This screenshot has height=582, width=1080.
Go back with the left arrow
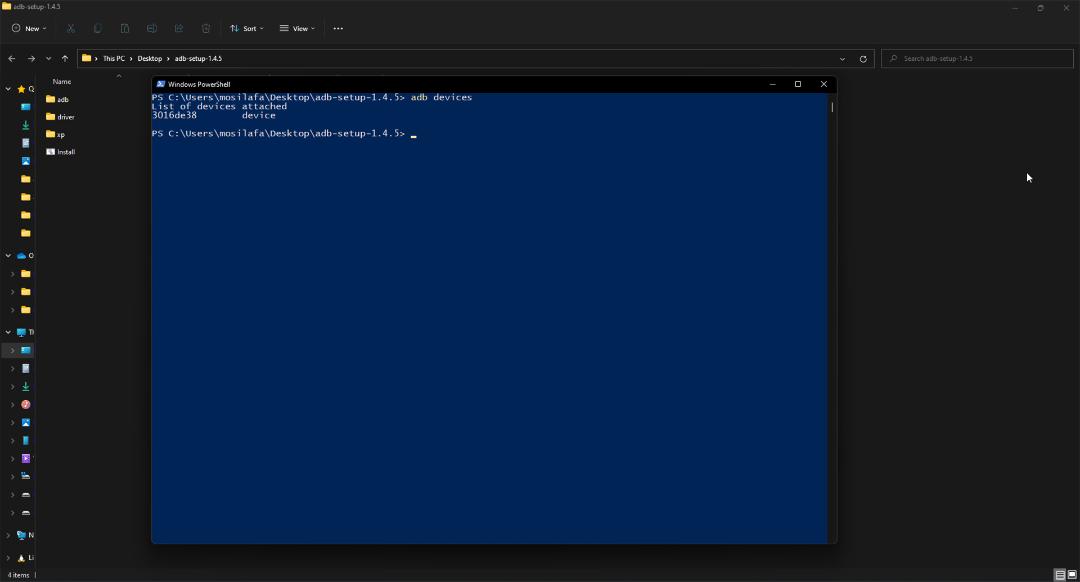(x=12, y=59)
